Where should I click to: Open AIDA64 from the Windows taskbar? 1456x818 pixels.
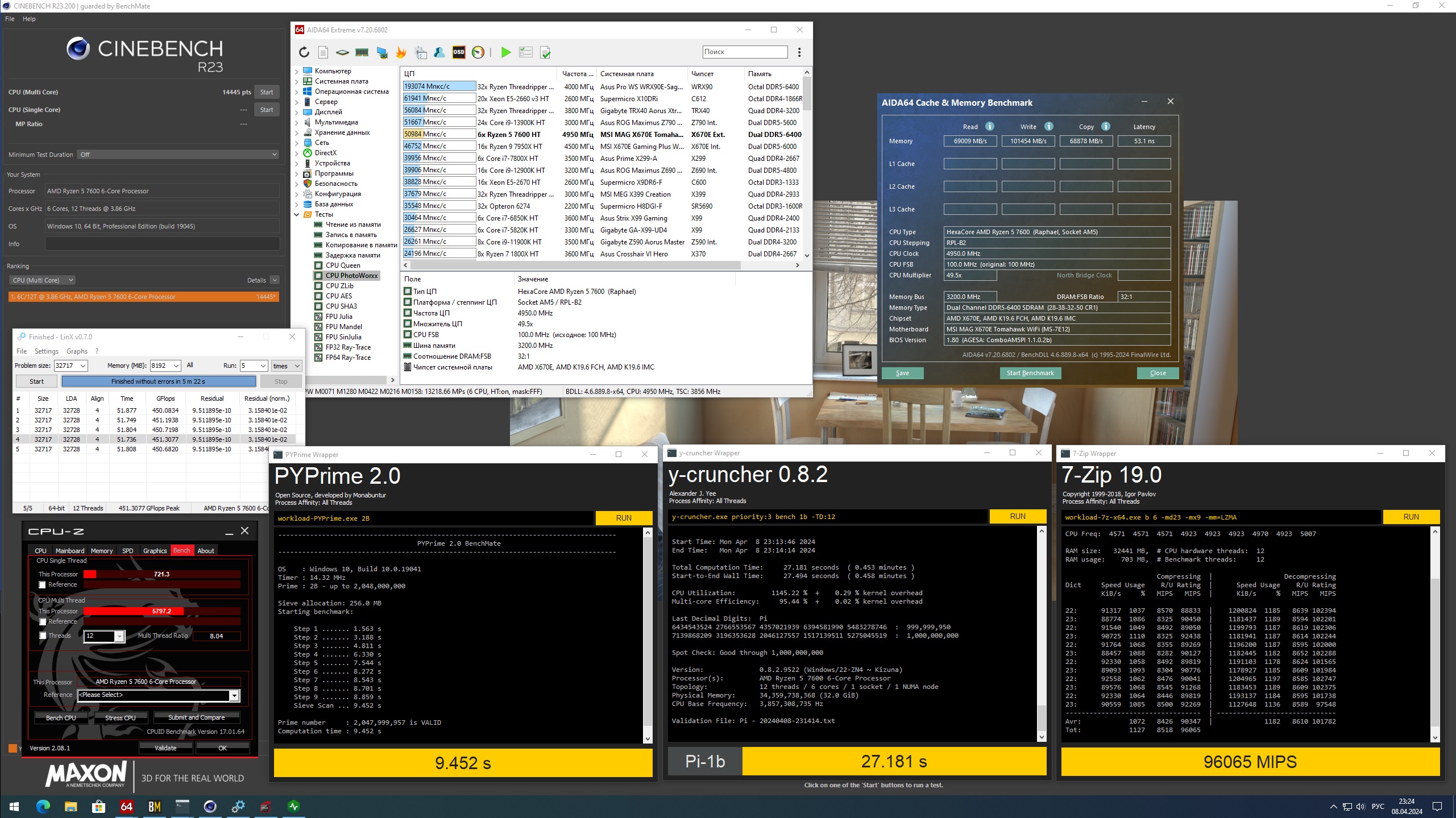126,806
